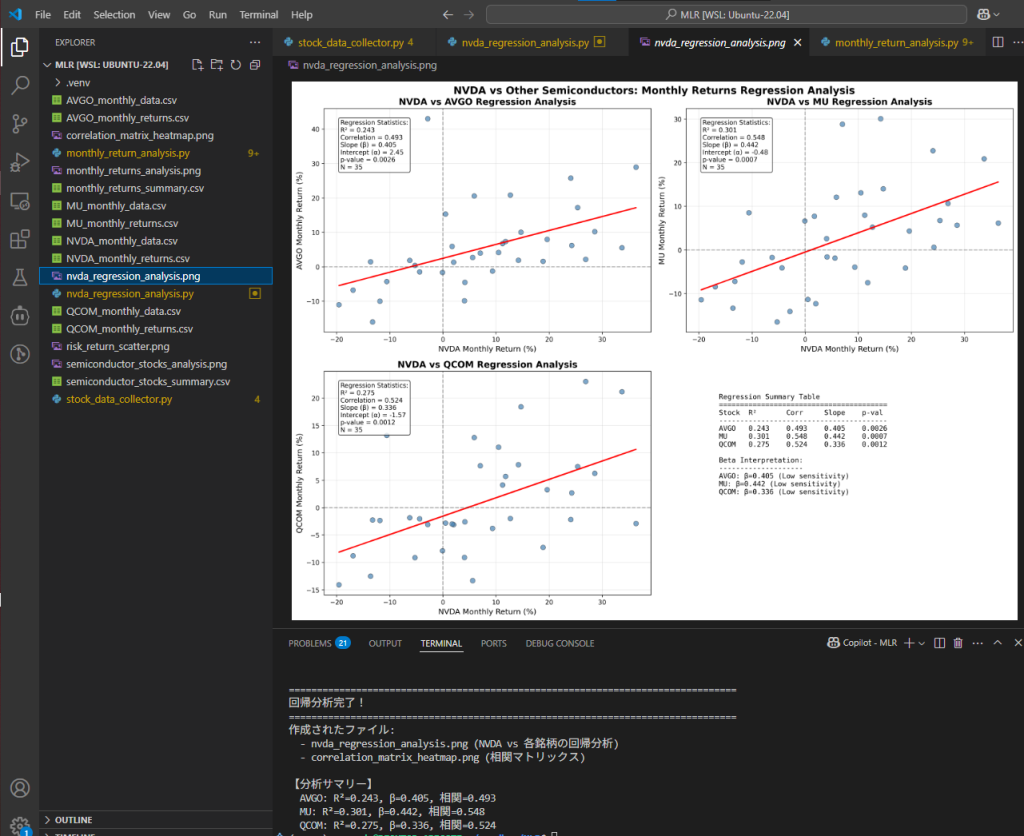Show the Debug Console panel tab
The height and width of the screenshot is (836, 1024).
(x=560, y=643)
